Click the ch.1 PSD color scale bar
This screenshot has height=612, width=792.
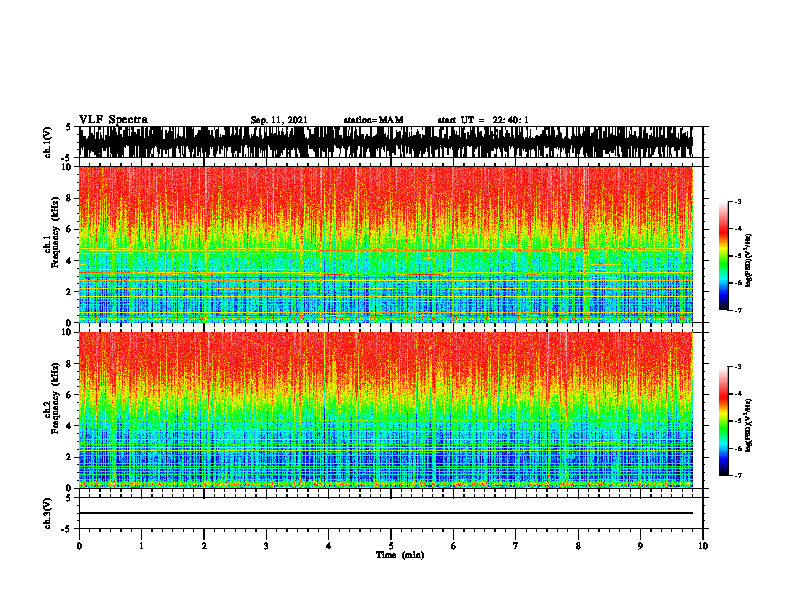724,256
